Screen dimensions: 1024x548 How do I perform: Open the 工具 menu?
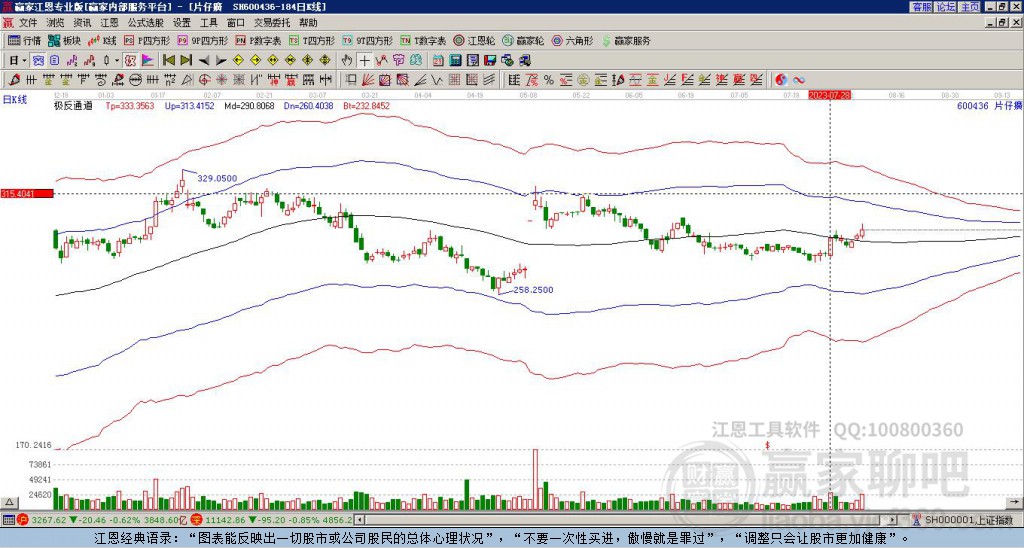pyautogui.click(x=208, y=23)
